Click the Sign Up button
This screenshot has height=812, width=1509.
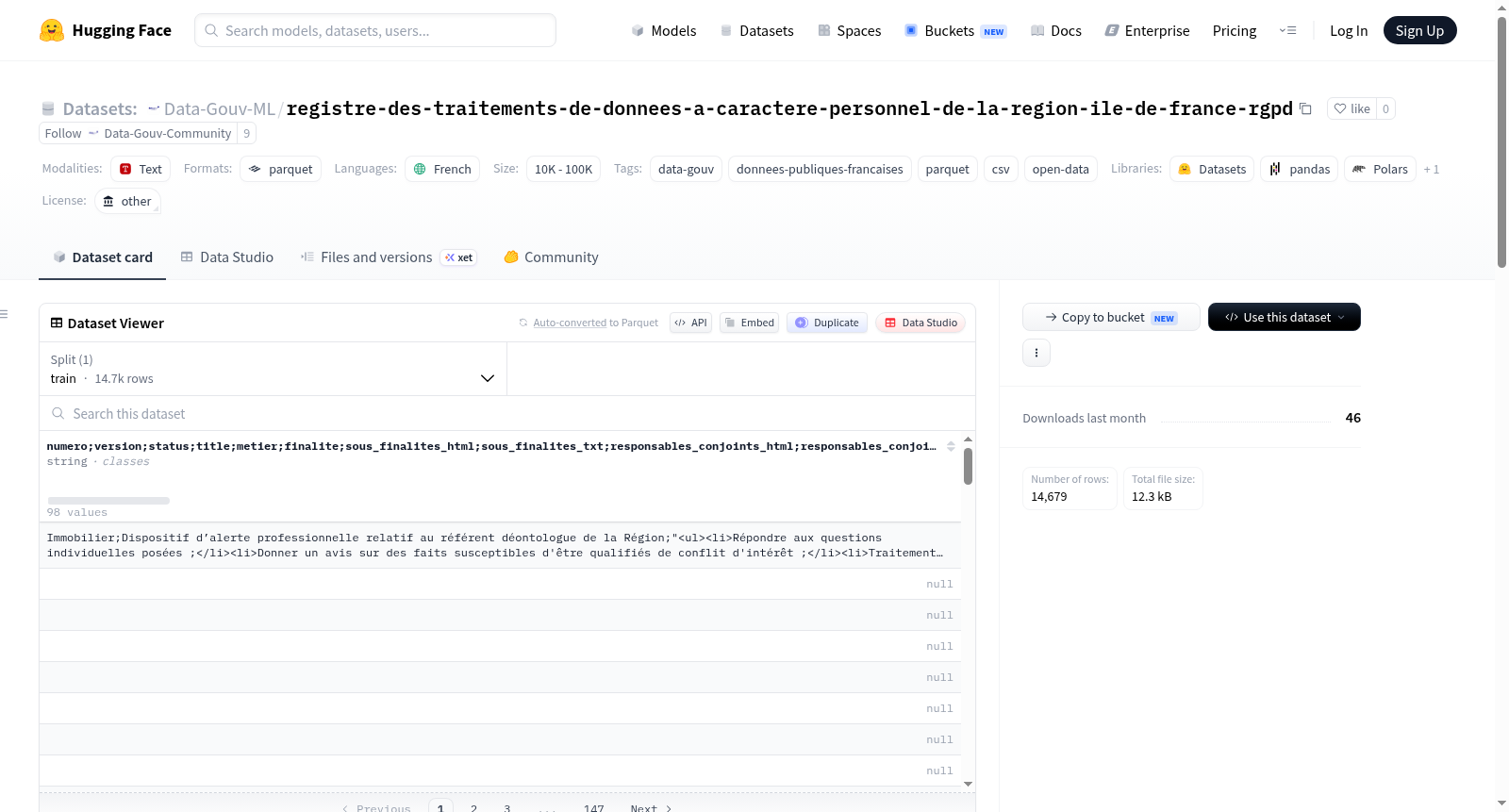coord(1419,30)
